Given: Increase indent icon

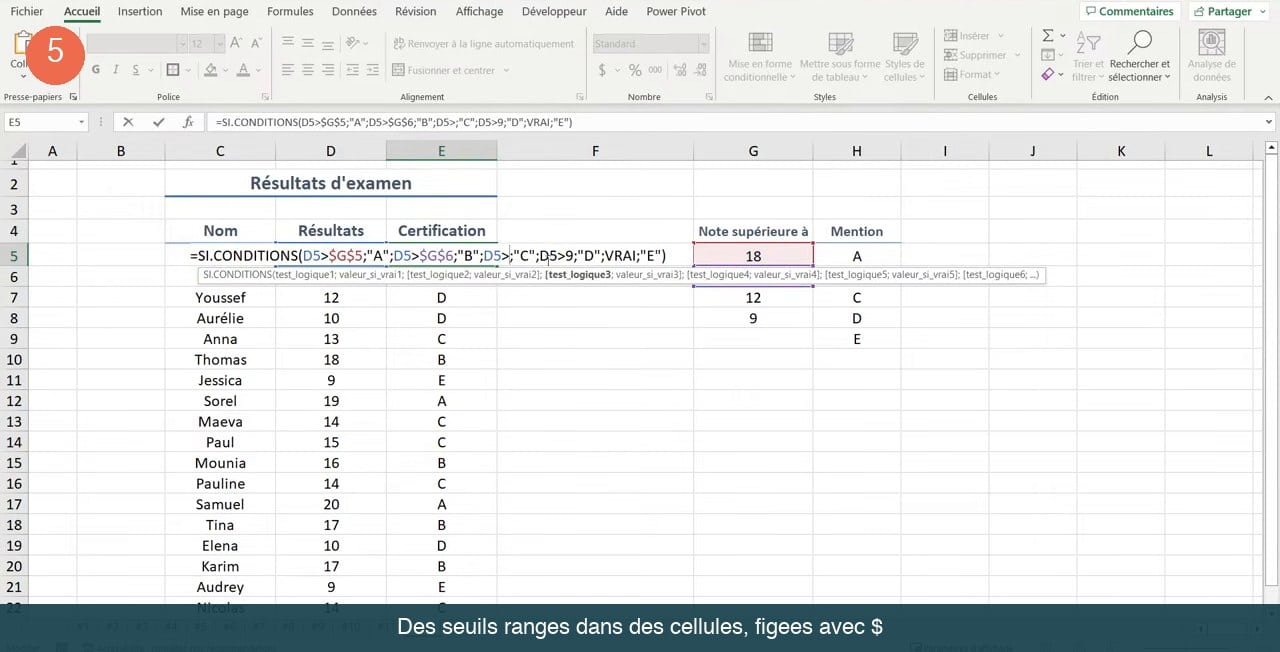Looking at the screenshot, I should pos(373,70).
